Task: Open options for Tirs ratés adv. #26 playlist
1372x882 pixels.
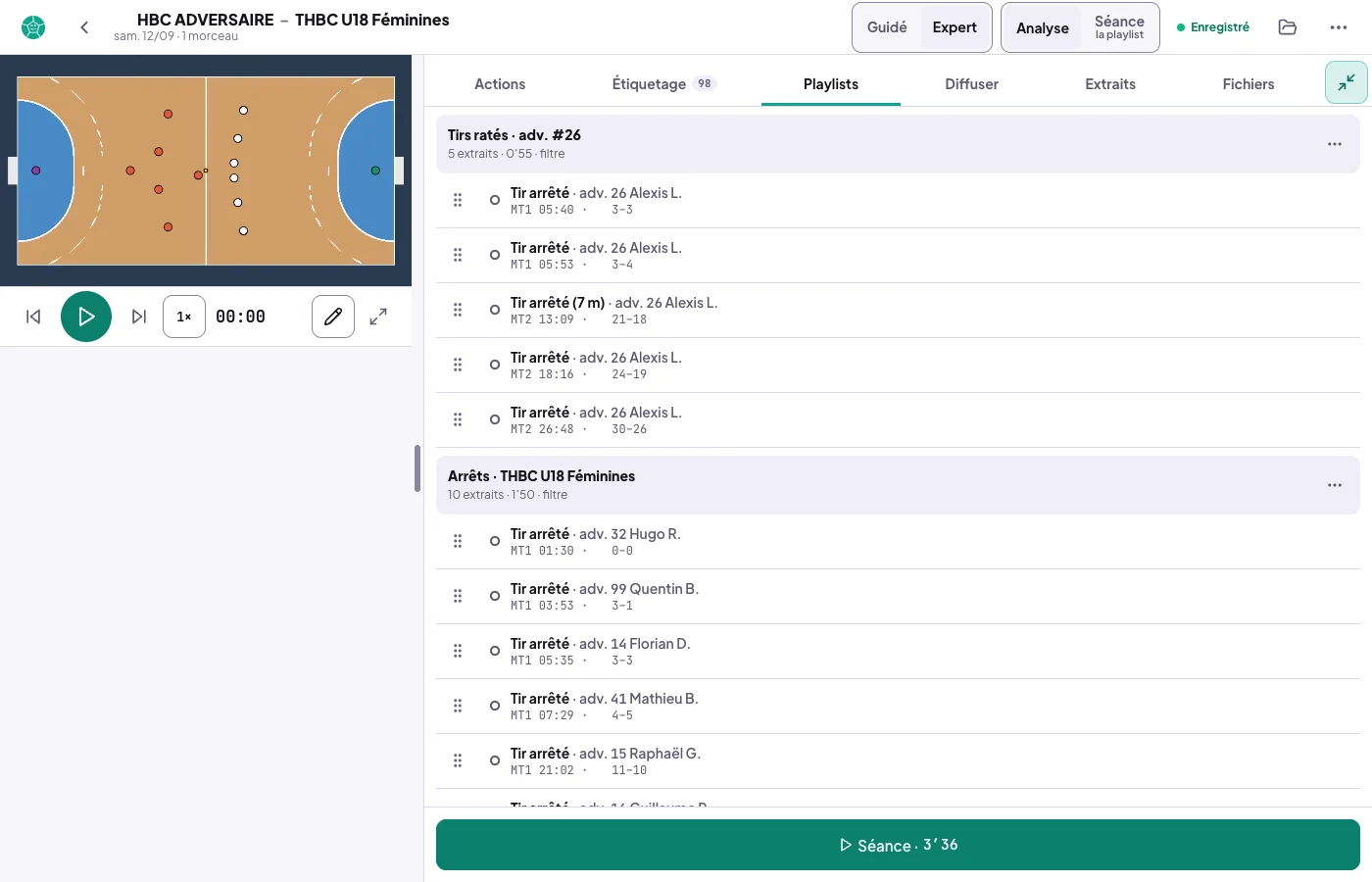Action: click(x=1335, y=144)
